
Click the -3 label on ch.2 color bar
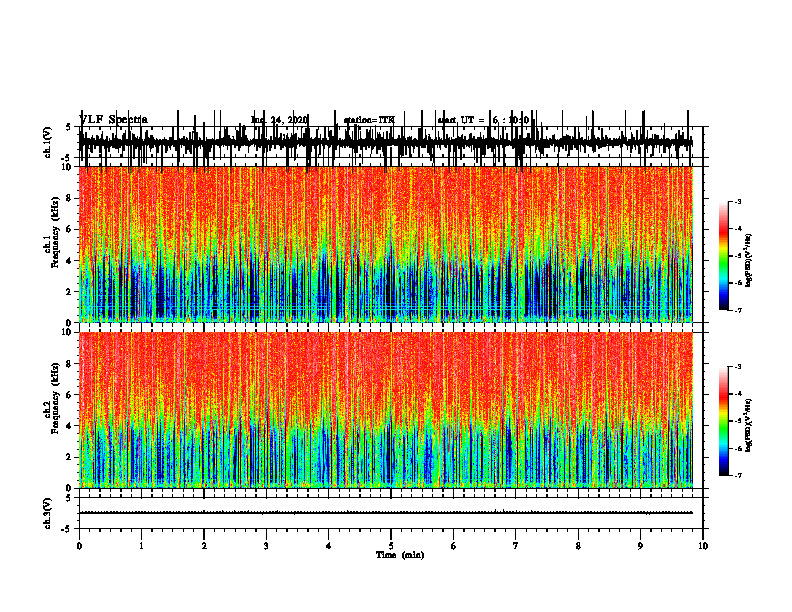pyautogui.click(x=737, y=367)
